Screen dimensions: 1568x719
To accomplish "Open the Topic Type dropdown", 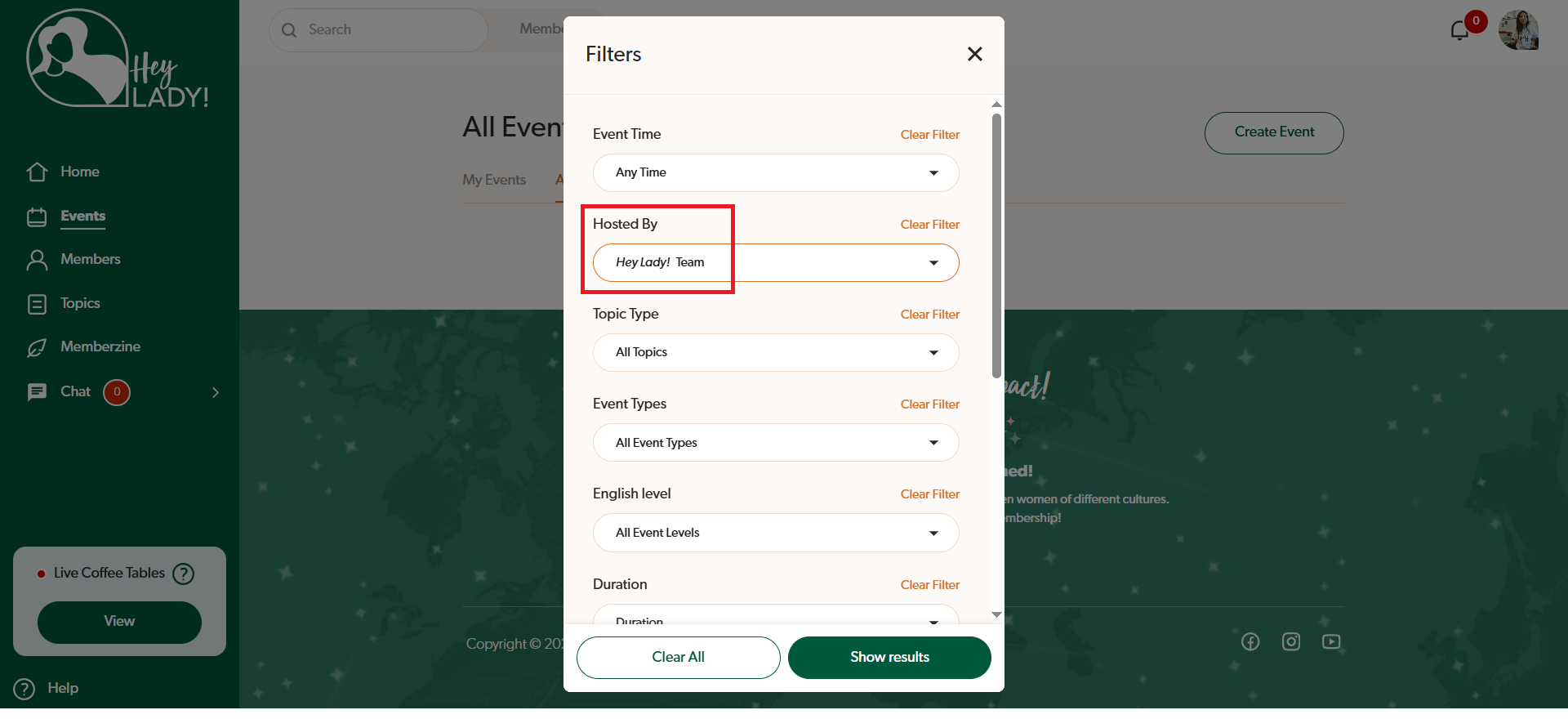I will click(775, 353).
